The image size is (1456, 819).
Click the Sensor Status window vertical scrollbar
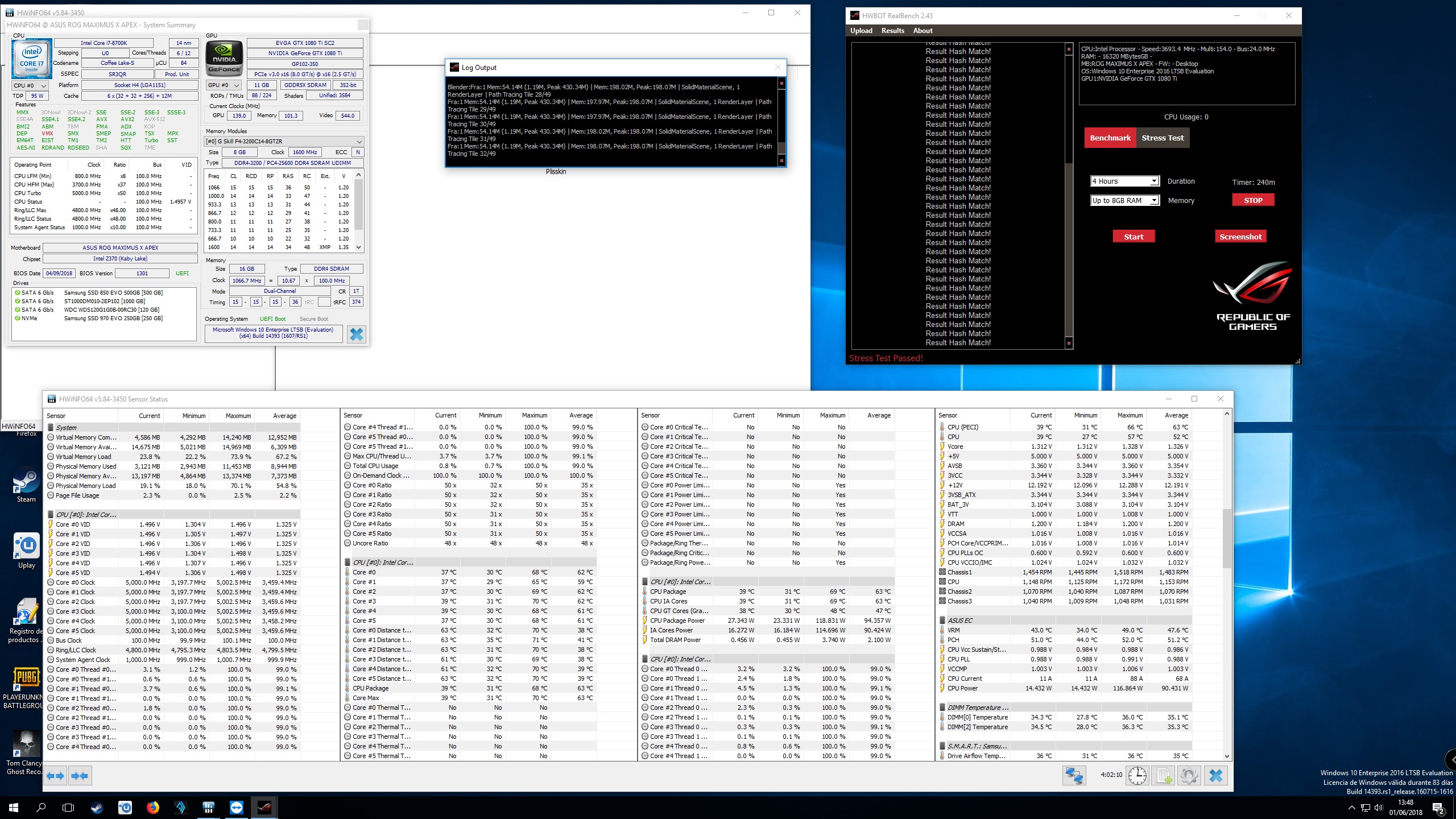click(1227, 585)
